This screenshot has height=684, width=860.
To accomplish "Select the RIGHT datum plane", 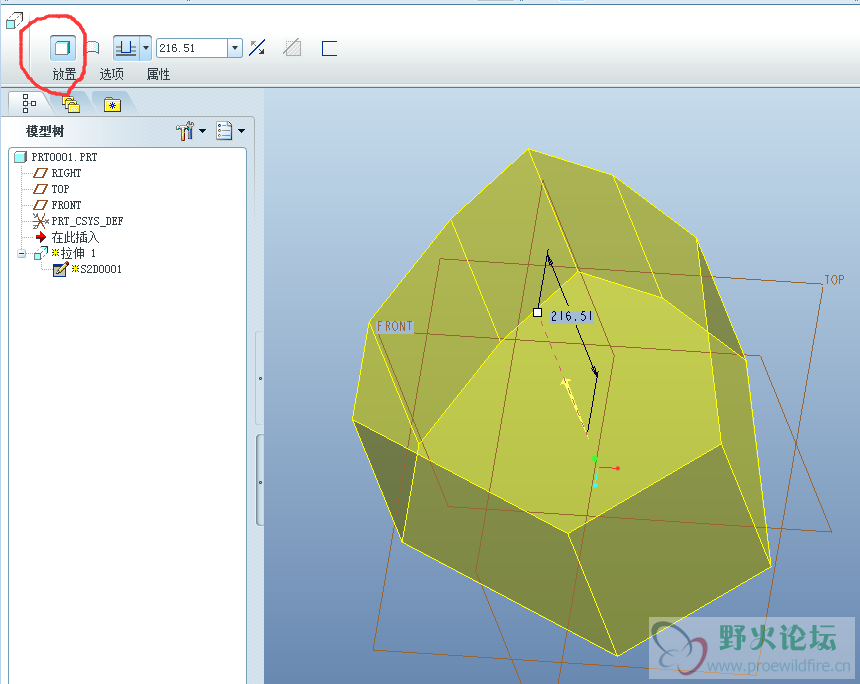I will [66, 173].
